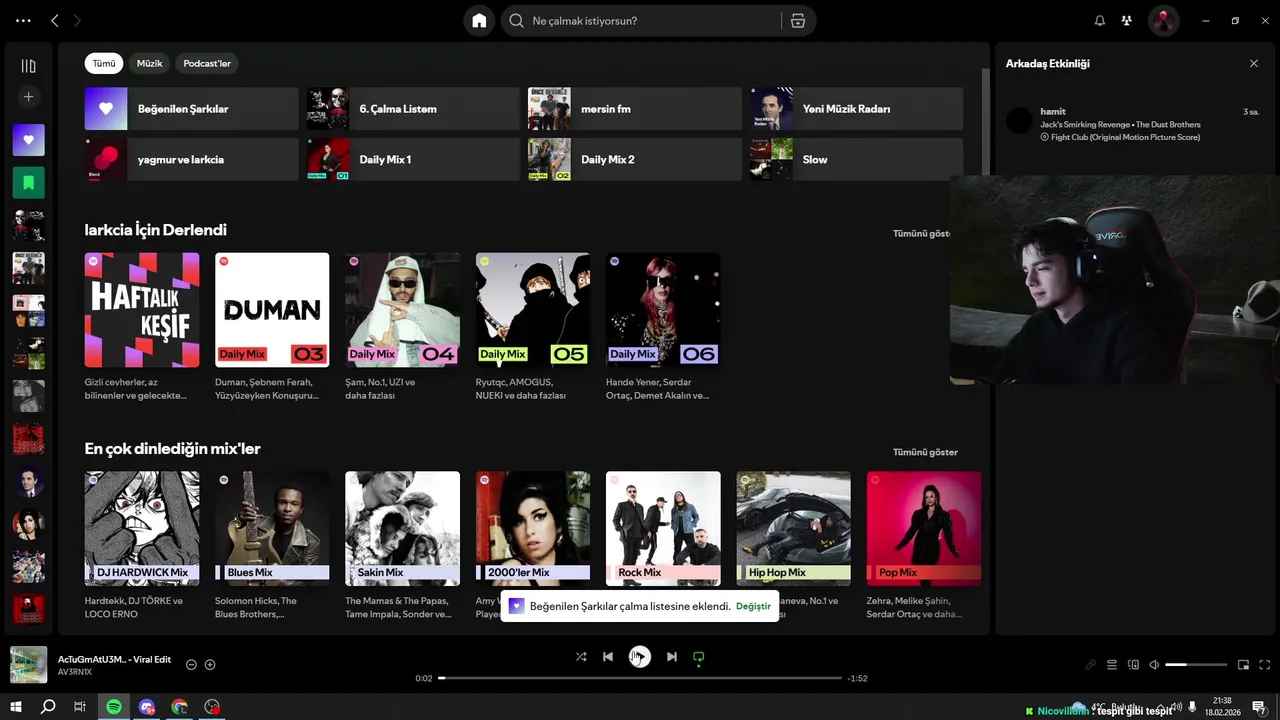Click Tümünü göster for most-listened mixes
The image size is (1280, 720).
pyautogui.click(x=925, y=452)
